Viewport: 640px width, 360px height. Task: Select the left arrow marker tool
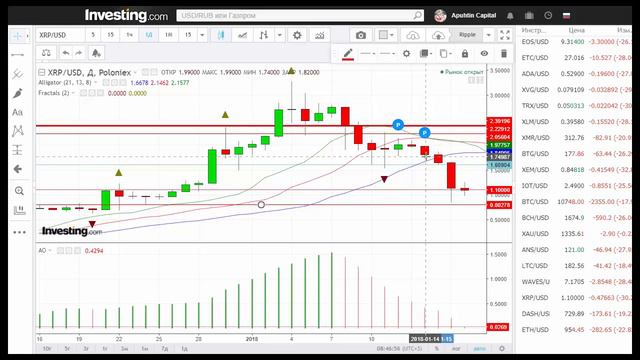tap(18, 169)
